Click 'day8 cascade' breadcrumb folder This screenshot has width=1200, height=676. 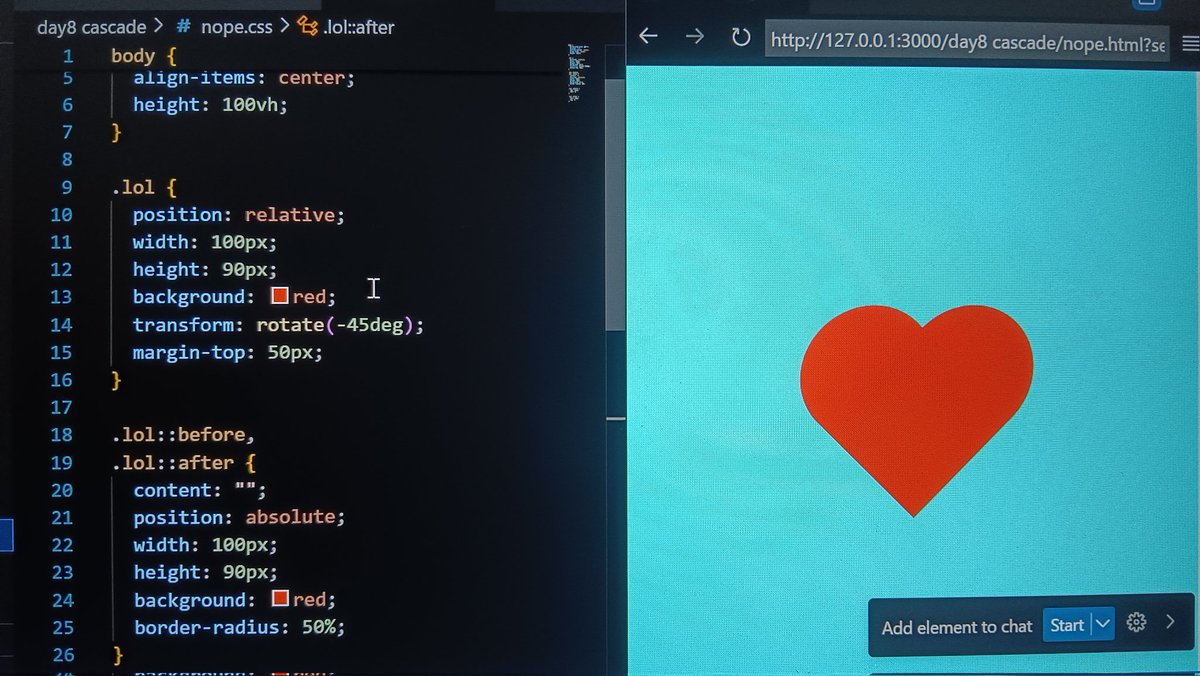(x=91, y=27)
